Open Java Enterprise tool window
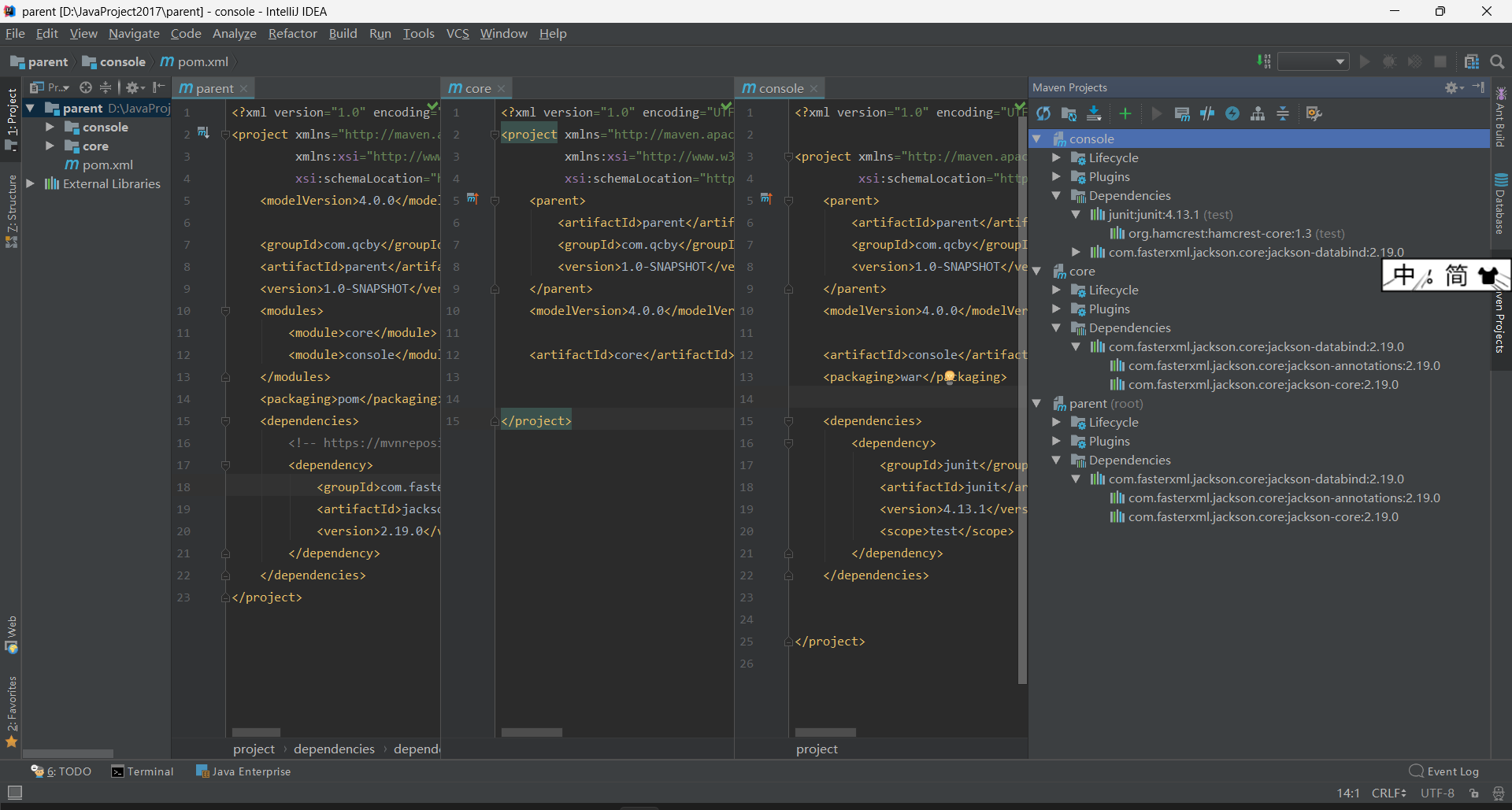This screenshot has height=810, width=1512. click(x=243, y=771)
